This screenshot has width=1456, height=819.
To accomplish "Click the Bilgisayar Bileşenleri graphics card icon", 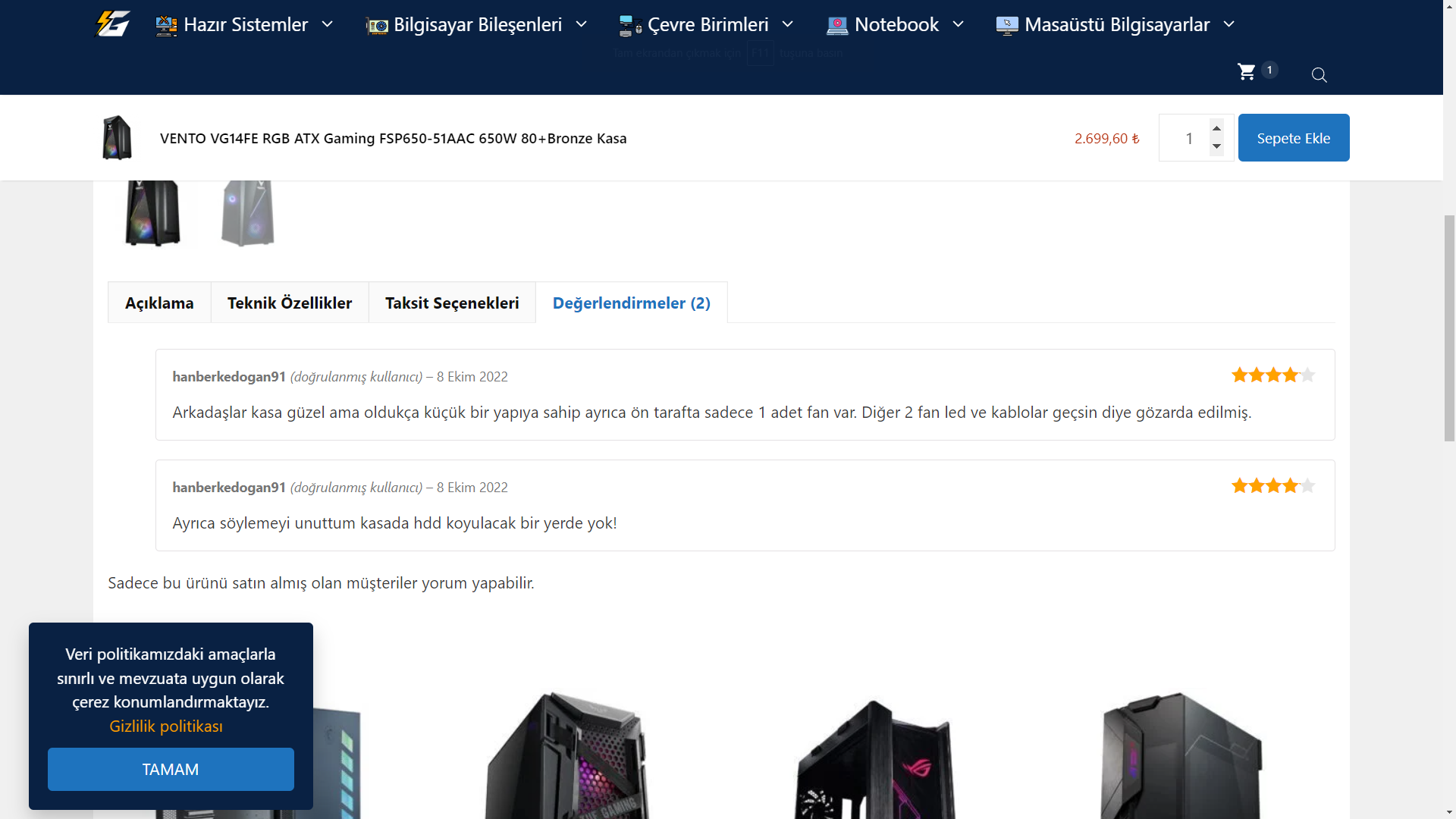I will pos(377,27).
